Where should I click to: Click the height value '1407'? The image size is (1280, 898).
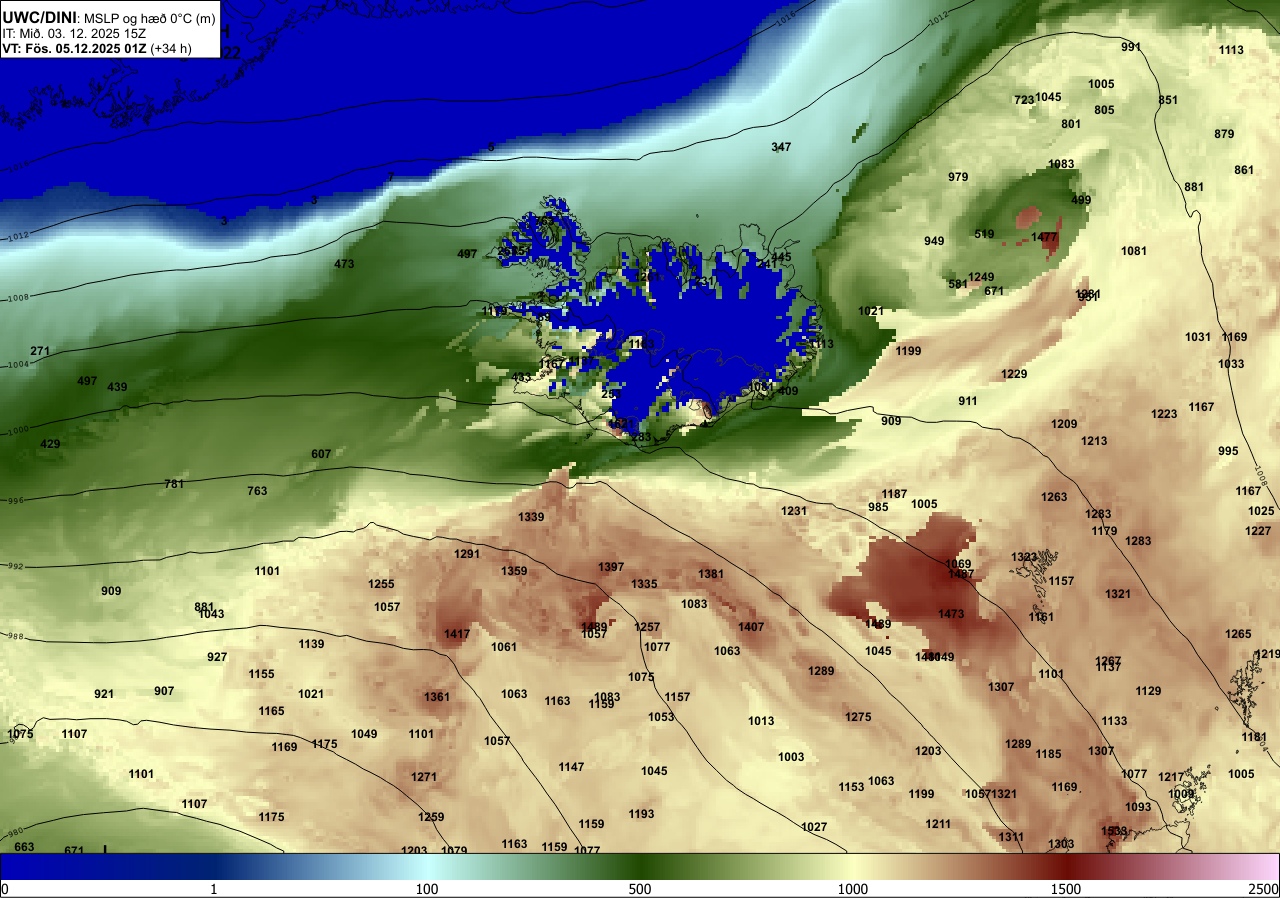(x=751, y=627)
